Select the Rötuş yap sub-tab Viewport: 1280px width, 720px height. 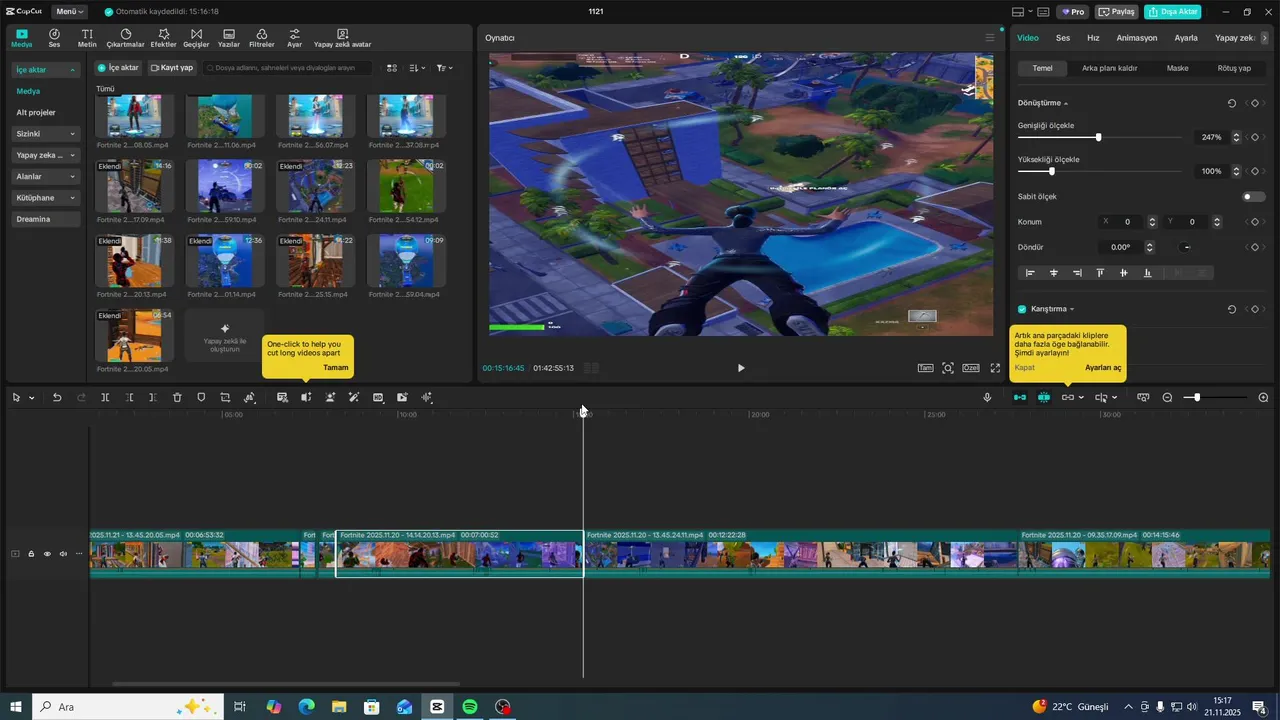point(1234,68)
